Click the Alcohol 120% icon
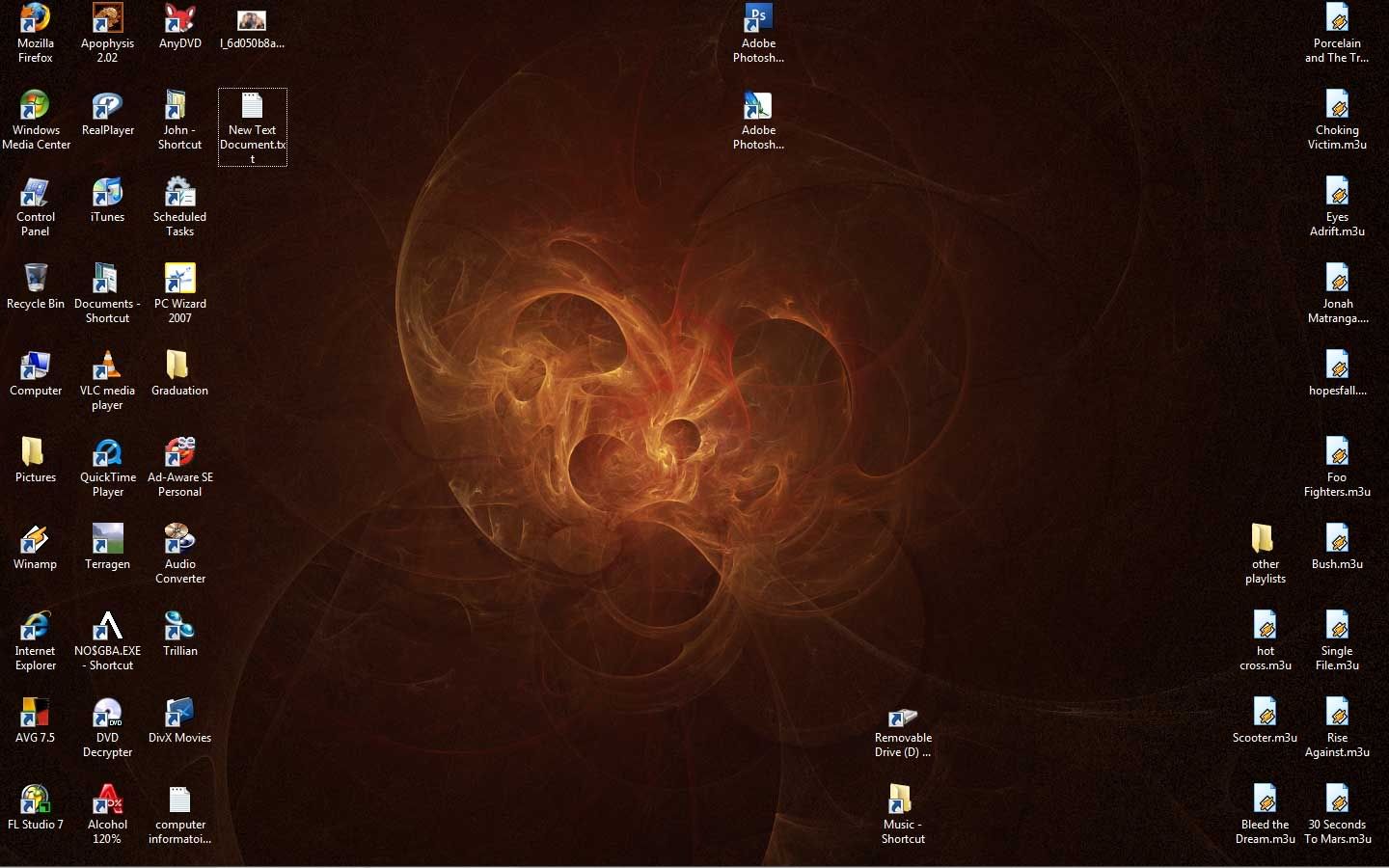1389x868 pixels. point(107,800)
